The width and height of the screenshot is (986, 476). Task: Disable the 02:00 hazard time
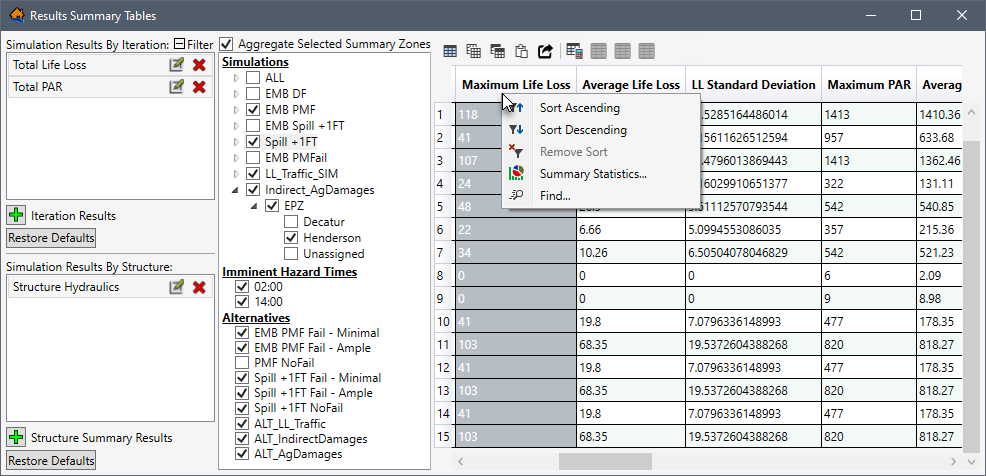pyautogui.click(x=241, y=287)
